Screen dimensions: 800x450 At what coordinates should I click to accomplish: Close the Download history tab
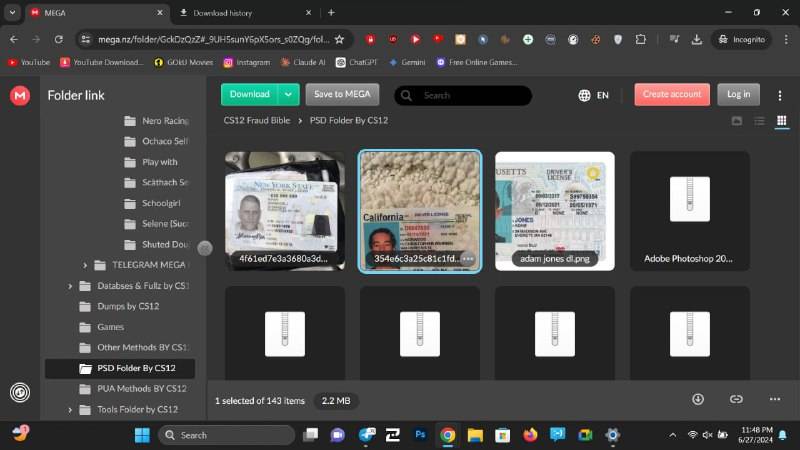pos(308,12)
